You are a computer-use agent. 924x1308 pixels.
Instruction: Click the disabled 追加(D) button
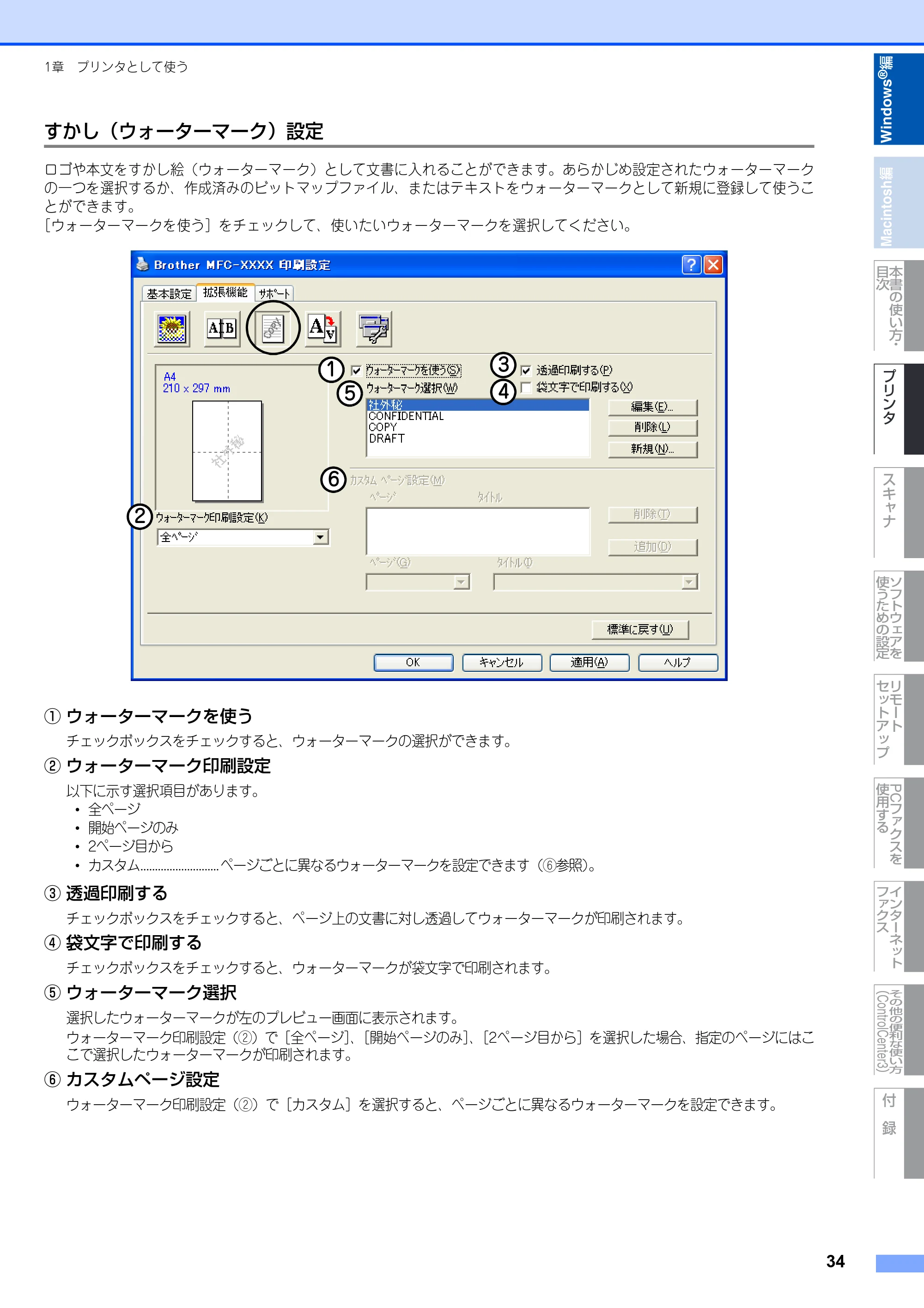coord(652,547)
